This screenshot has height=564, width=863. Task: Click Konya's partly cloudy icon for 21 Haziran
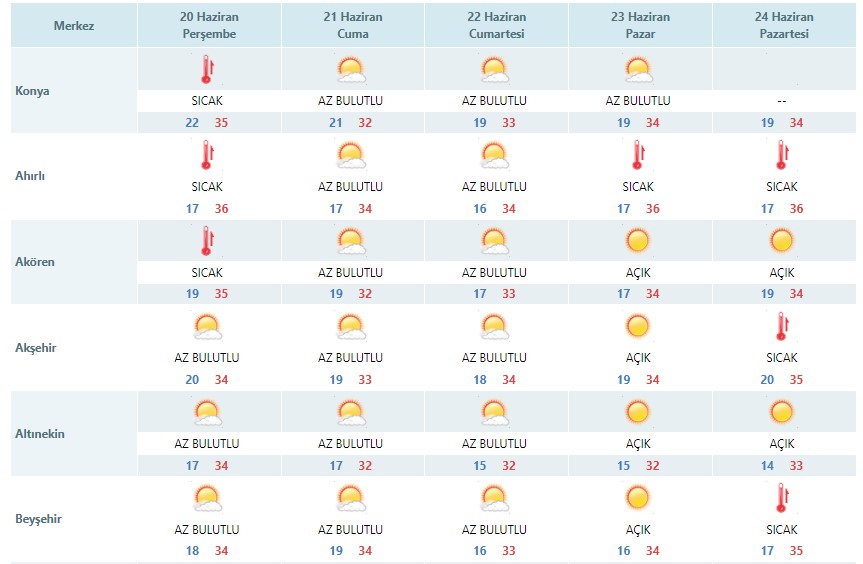click(x=351, y=70)
